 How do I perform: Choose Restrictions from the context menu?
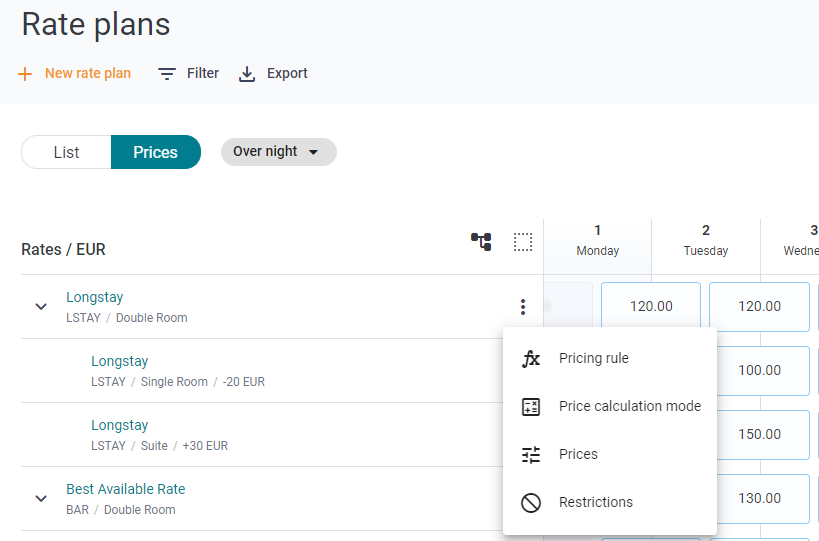tap(610, 502)
